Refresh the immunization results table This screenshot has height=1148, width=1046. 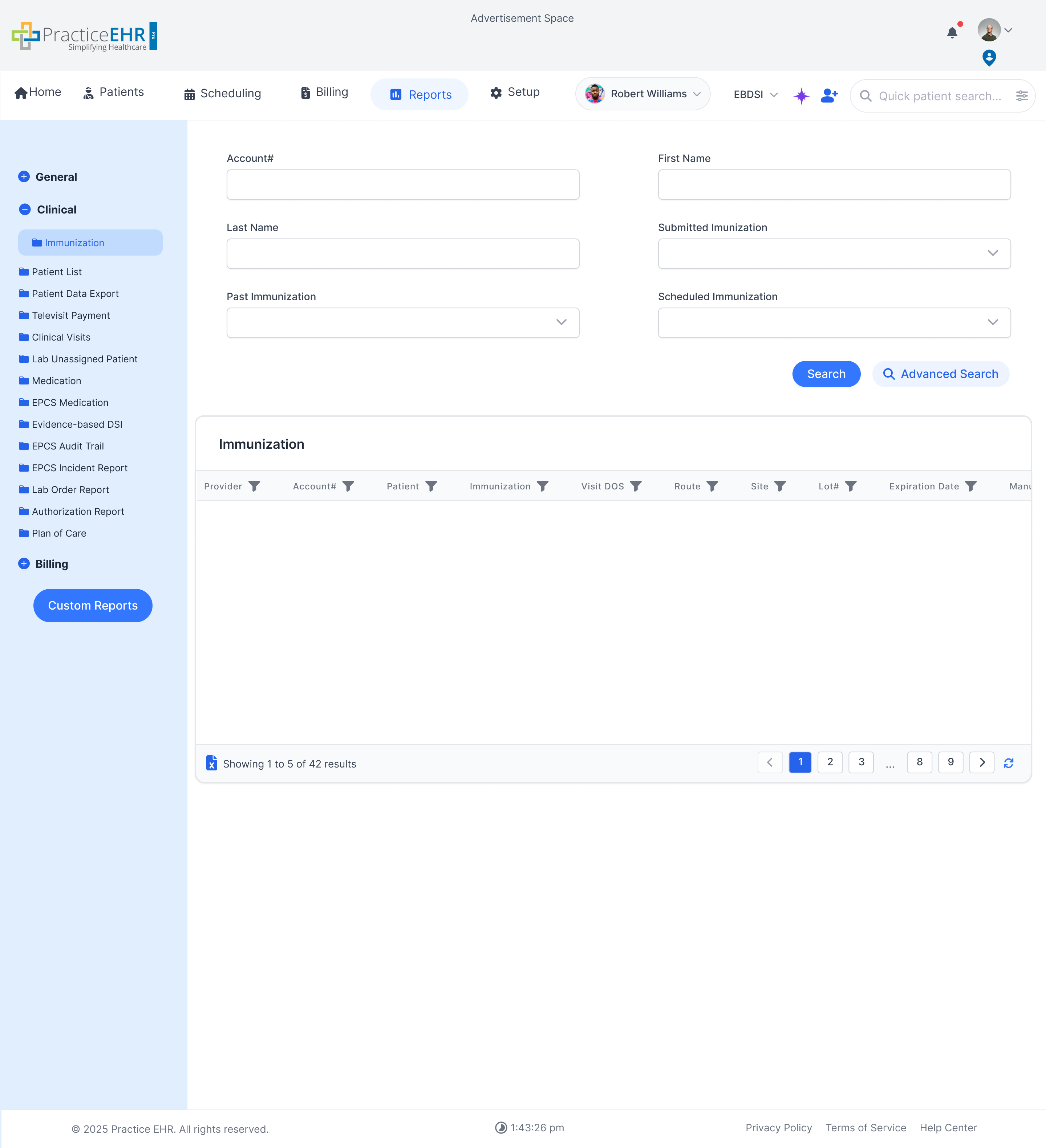(1008, 763)
